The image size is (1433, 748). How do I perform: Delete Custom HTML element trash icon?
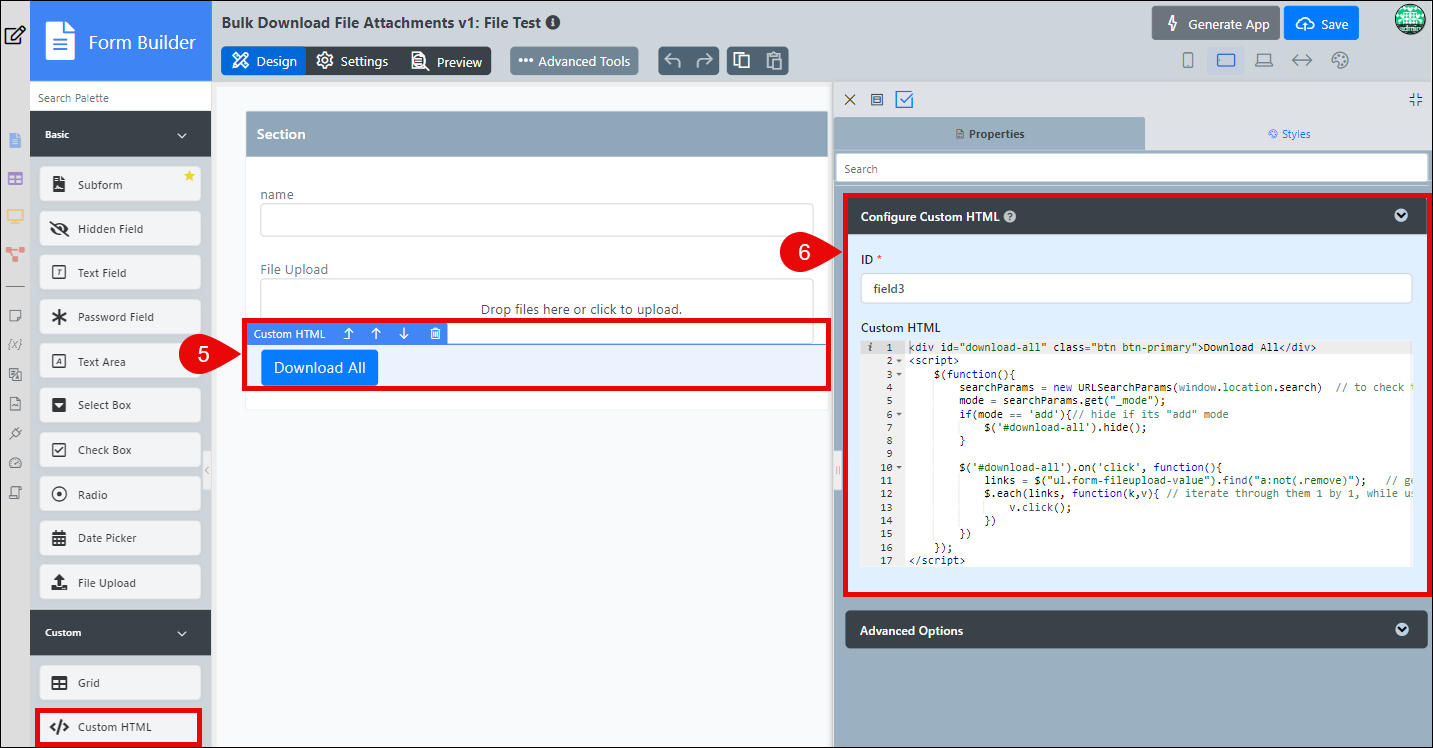pyautogui.click(x=435, y=334)
